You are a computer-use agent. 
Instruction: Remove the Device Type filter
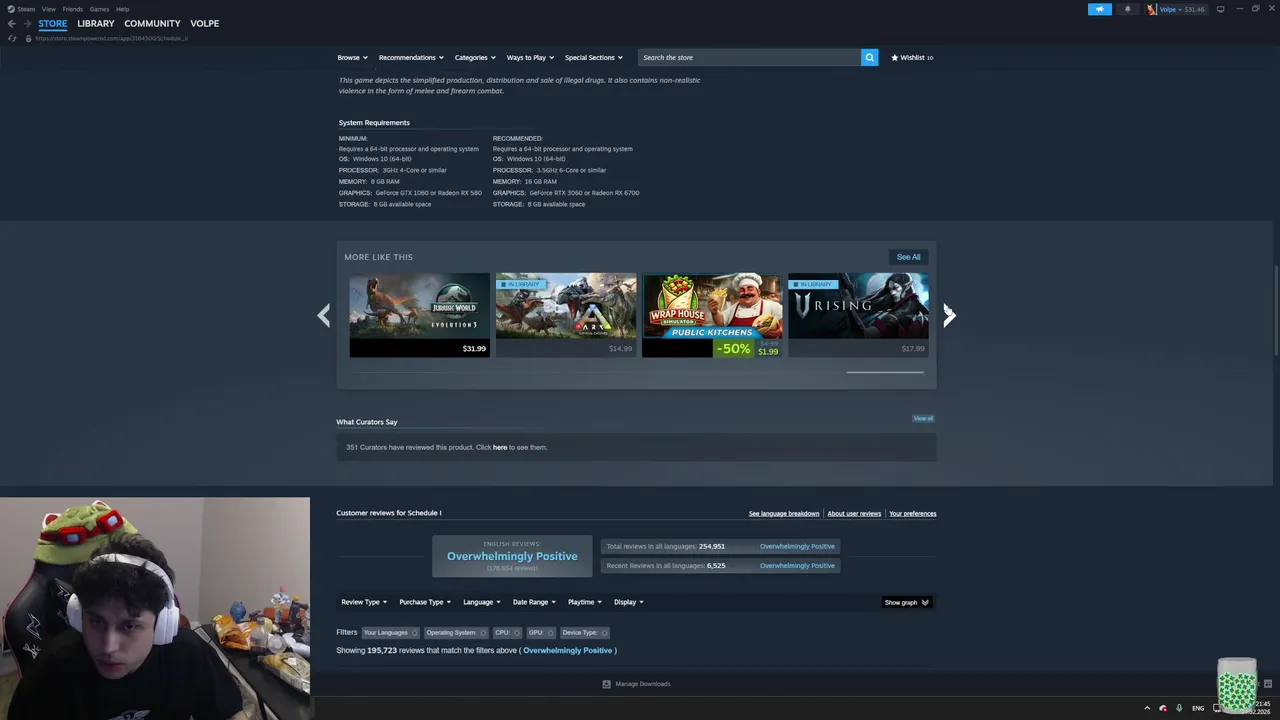604,632
